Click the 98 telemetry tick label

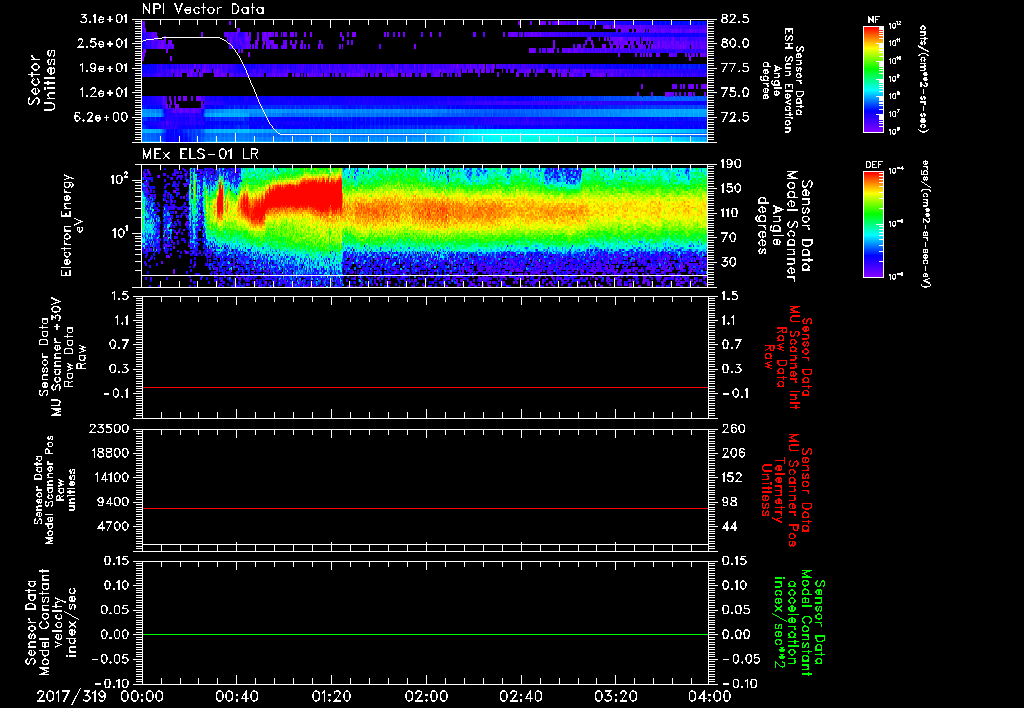[x=728, y=502]
